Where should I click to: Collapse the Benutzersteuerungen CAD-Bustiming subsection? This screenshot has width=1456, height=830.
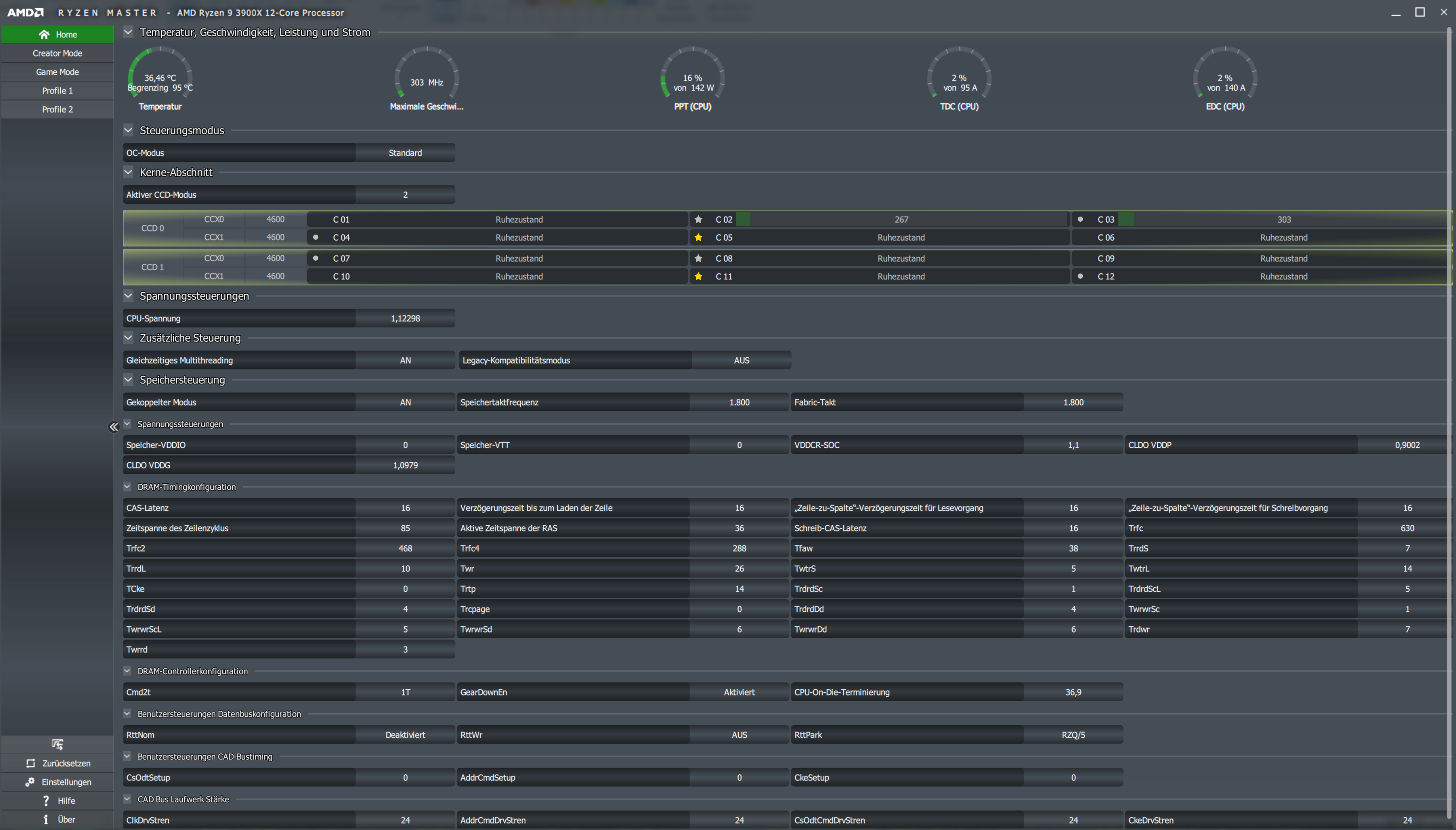click(127, 756)
